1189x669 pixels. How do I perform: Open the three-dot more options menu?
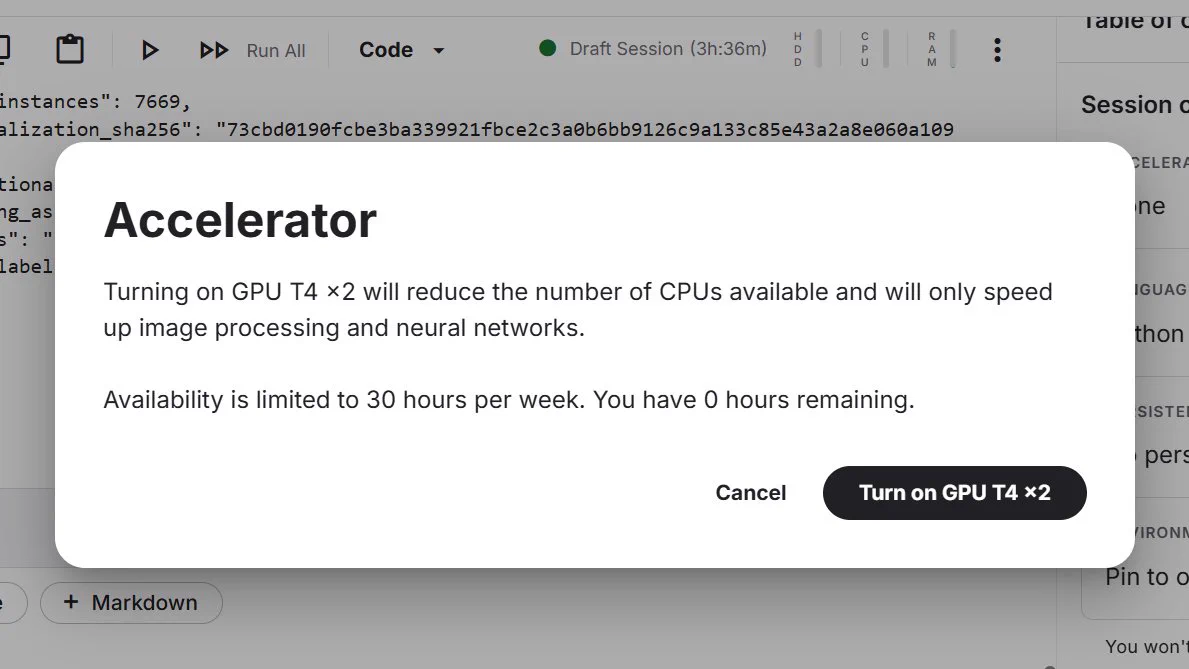point(997,50)
